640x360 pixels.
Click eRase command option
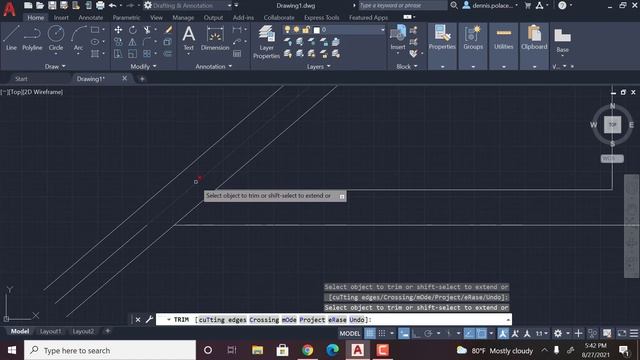337,320
